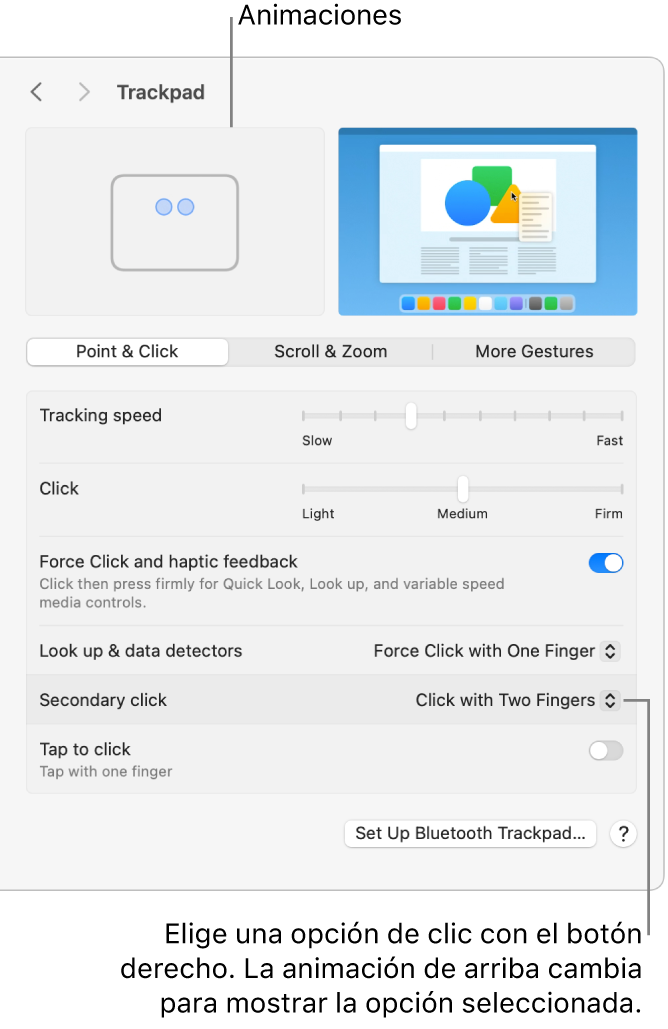
Task: Switch to the Scroll & Zoom tab
Action: click(x=330, y=352)
